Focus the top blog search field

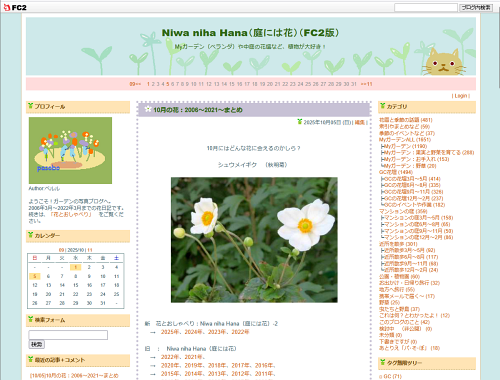click(426, 7)
